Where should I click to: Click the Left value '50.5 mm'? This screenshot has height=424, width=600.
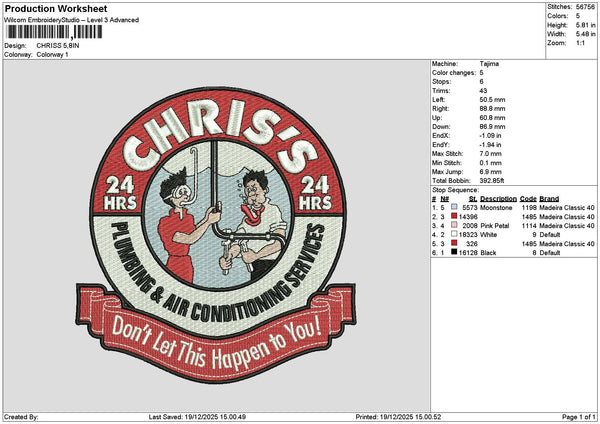pyautogui.click(x=492, y=100)
